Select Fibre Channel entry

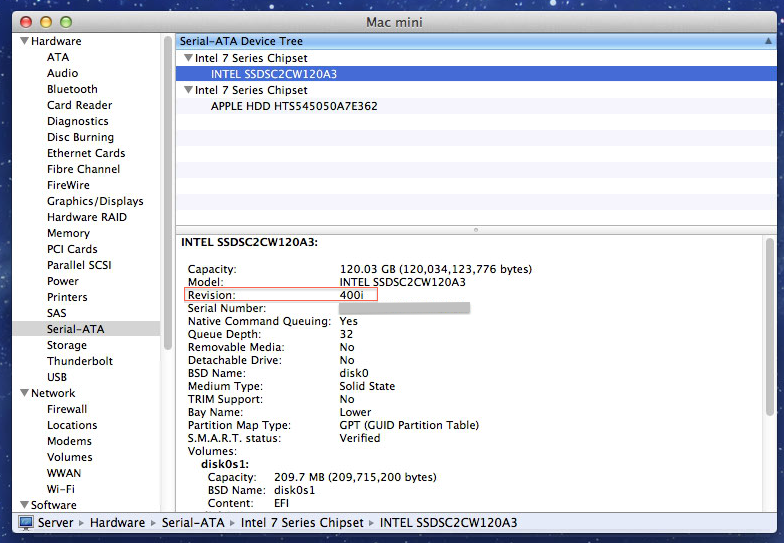[84, 169]
